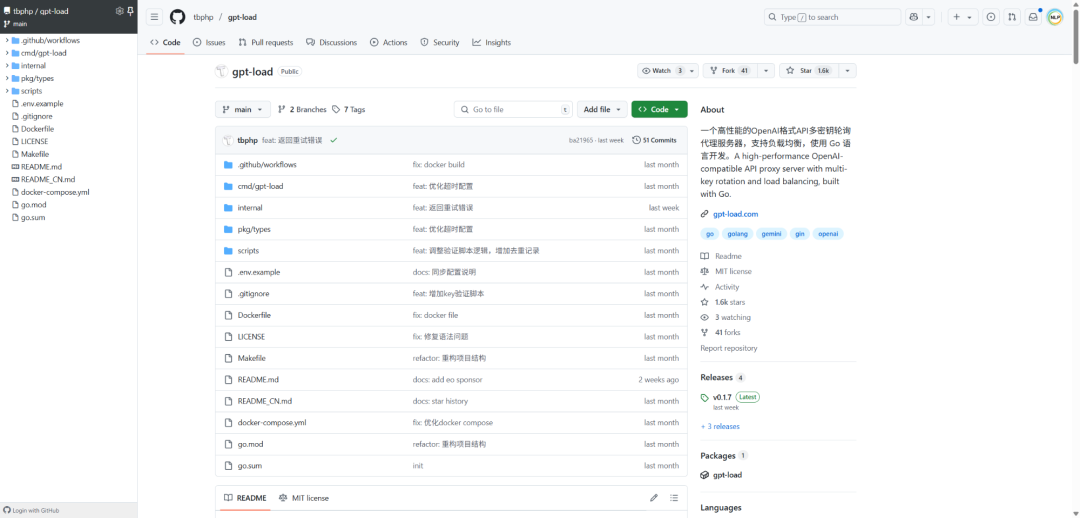Click the commit status green checkmark
1080x518 pixels.
pos(333,140)
